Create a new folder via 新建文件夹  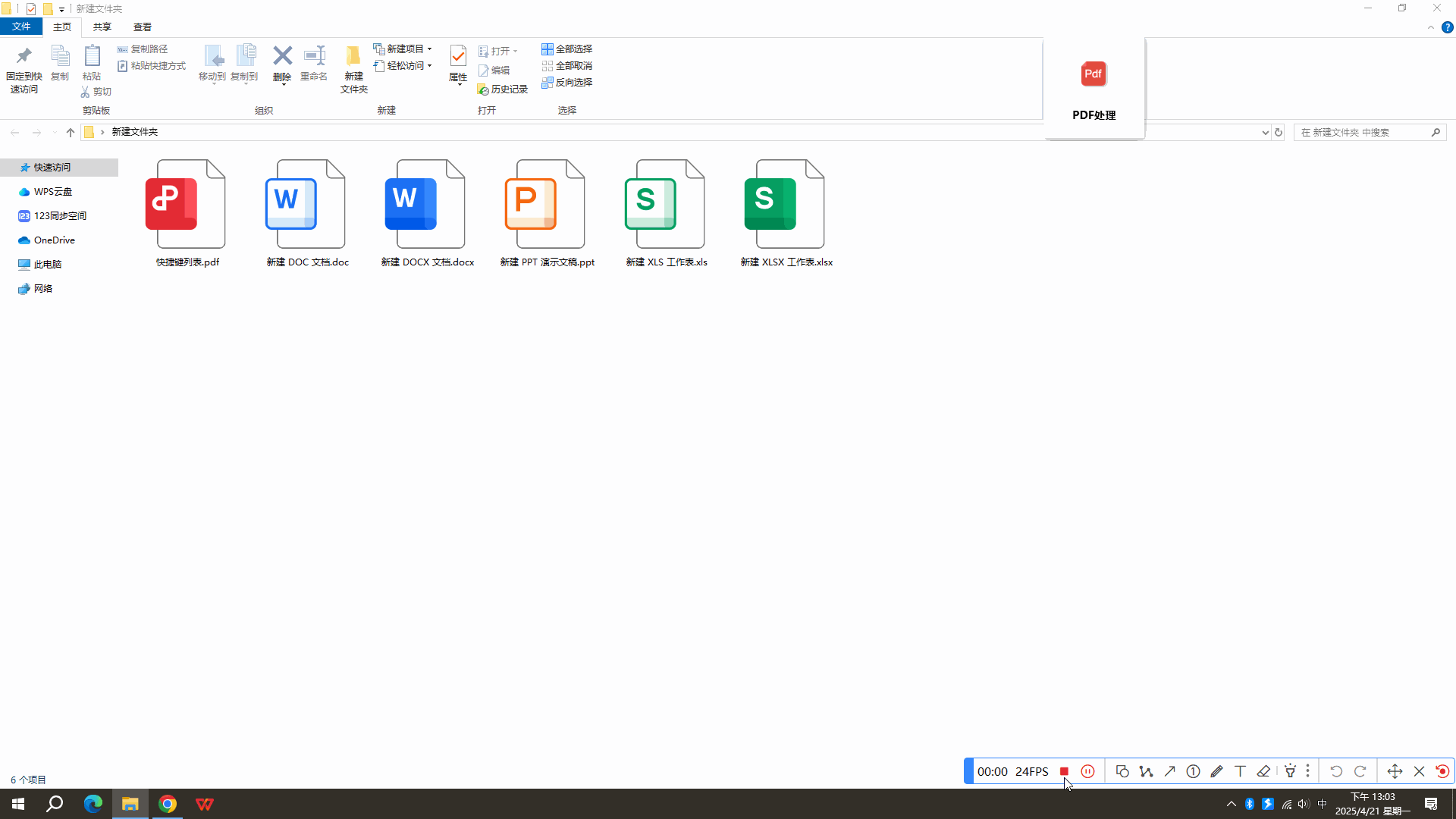353,70
